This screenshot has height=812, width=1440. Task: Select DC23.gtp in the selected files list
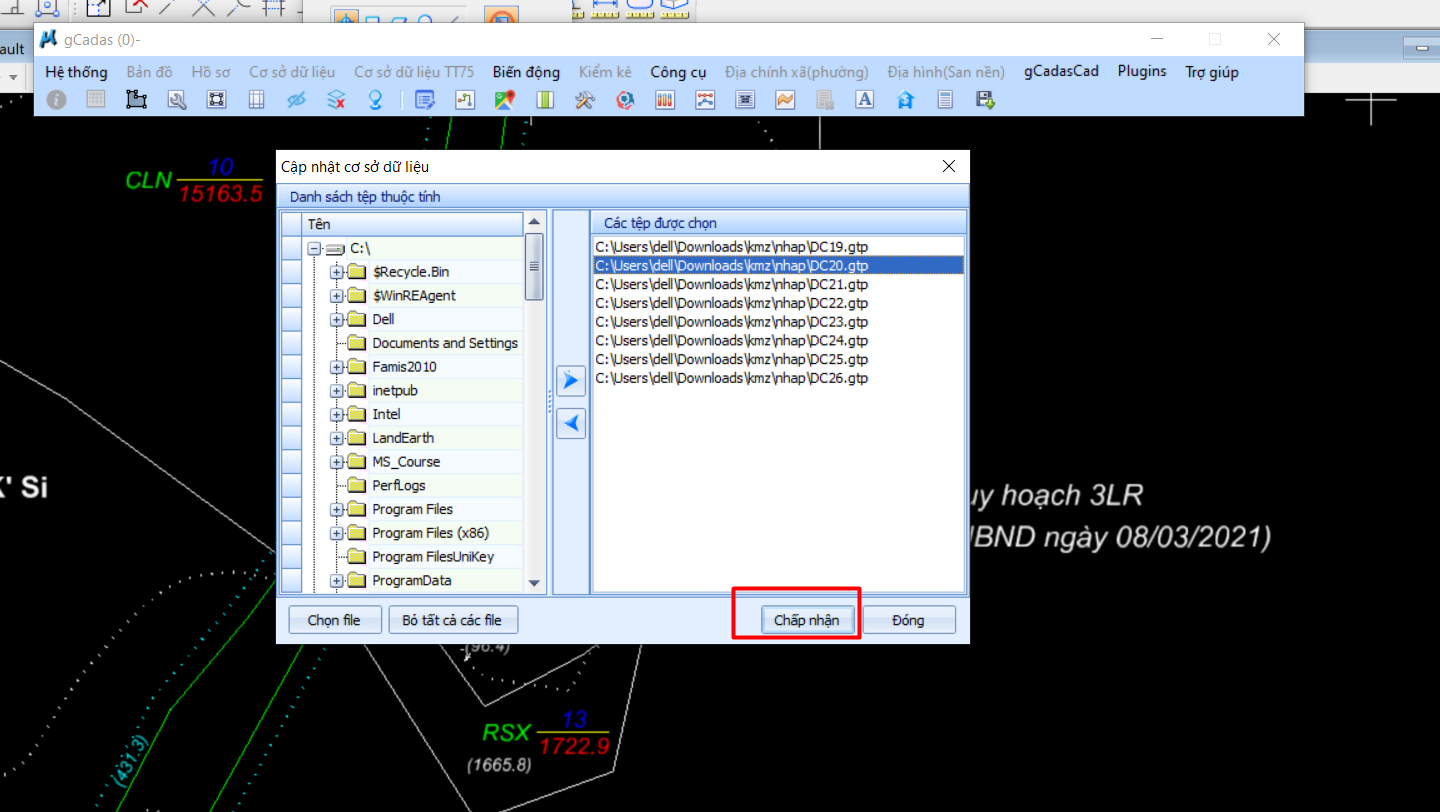[731, 322]
